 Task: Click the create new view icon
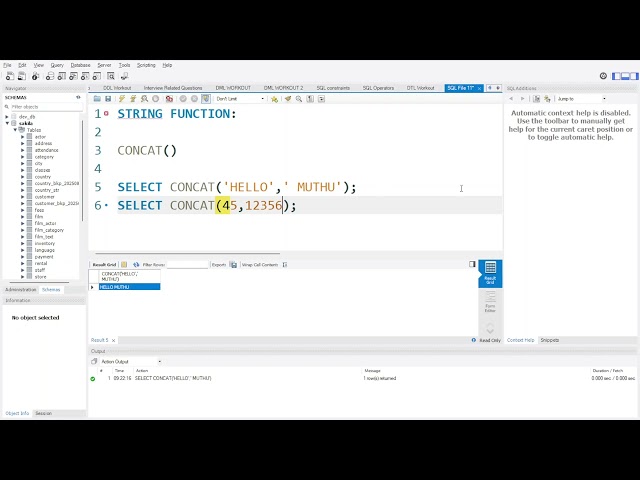(73, 76)
